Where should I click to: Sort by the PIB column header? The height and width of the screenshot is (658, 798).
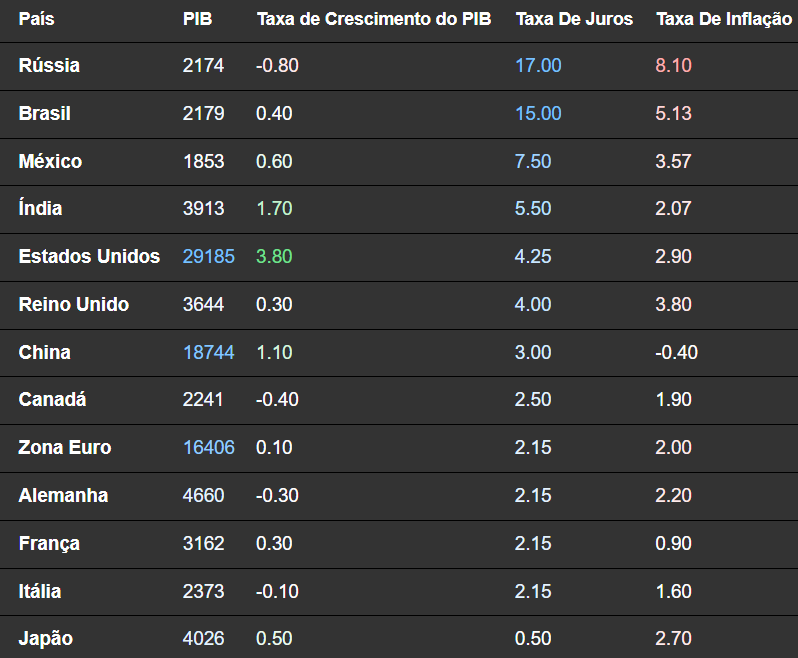(x=198, y=19)
